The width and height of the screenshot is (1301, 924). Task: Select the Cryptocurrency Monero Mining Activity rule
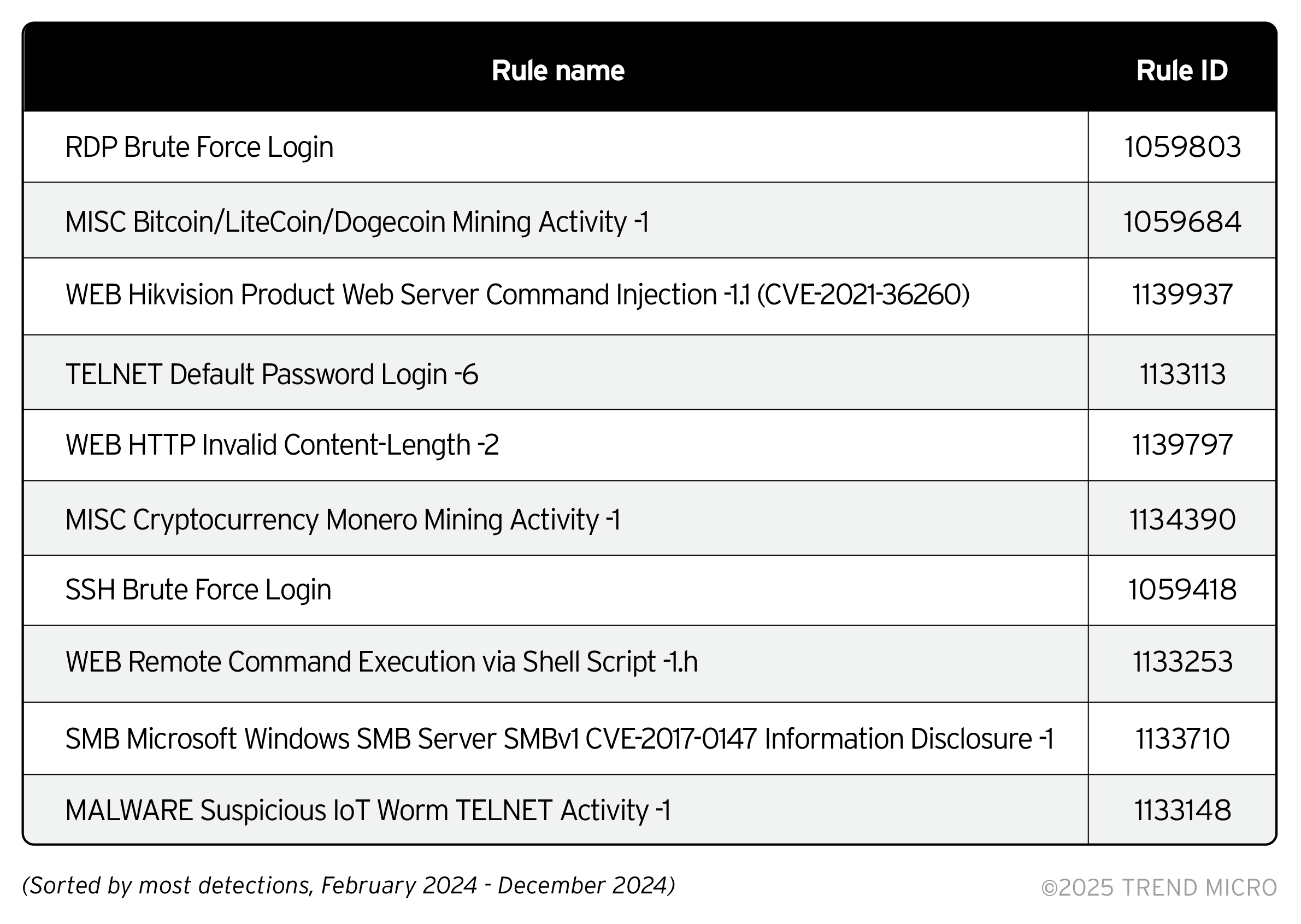[343, 520]
